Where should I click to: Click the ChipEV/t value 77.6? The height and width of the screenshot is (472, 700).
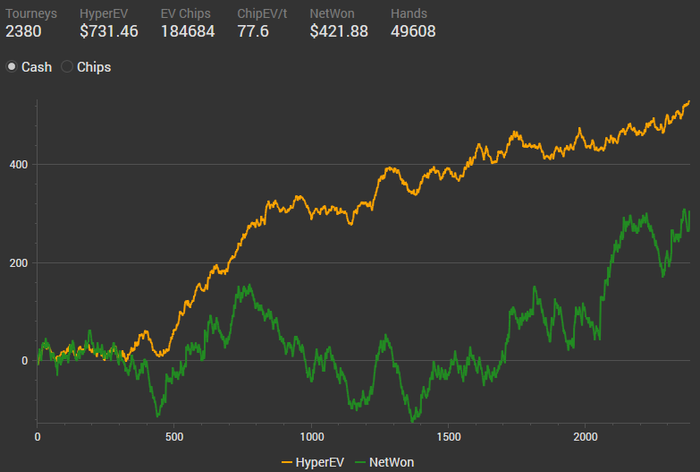pyautogui.click(x=253, y=31)
